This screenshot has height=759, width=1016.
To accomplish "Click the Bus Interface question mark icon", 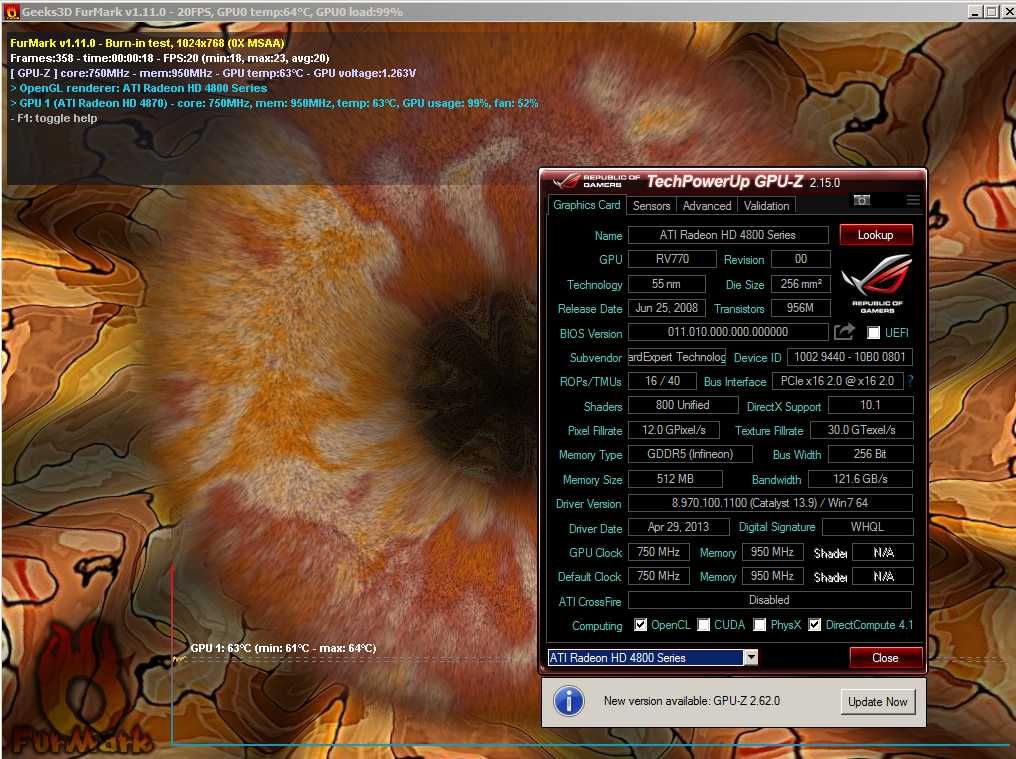I will point(910,380).
